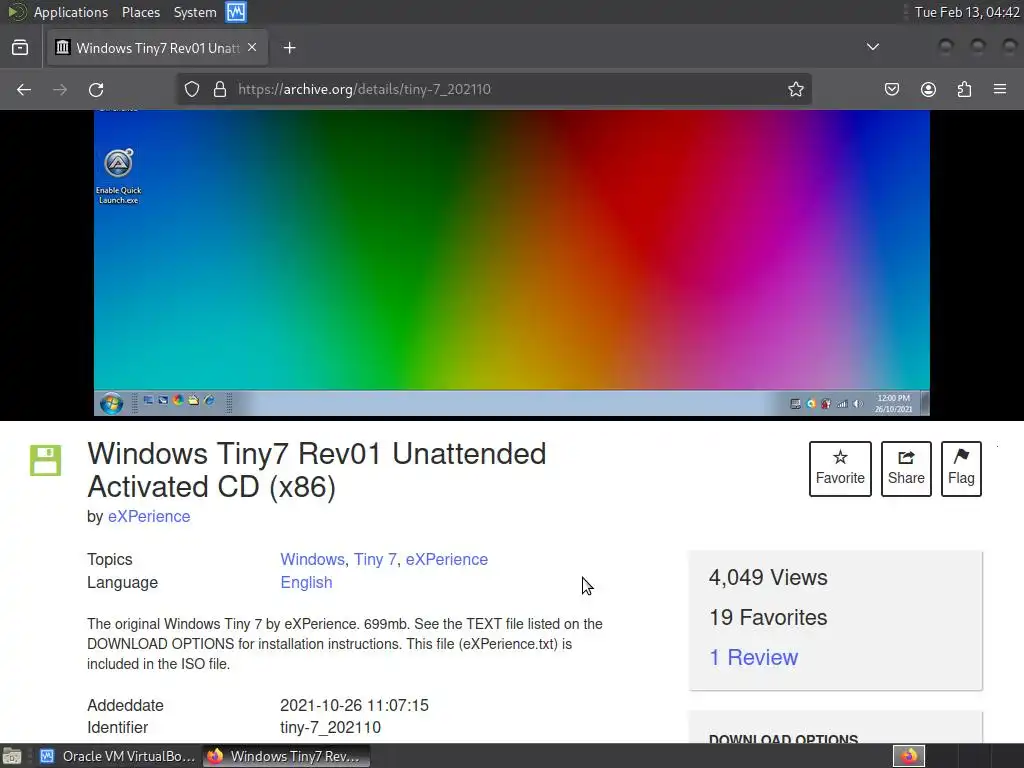Screen dimensions: 1024x768
Task: Open the 1 Review link
Action: pyautogui.click(x=754, y=658)
